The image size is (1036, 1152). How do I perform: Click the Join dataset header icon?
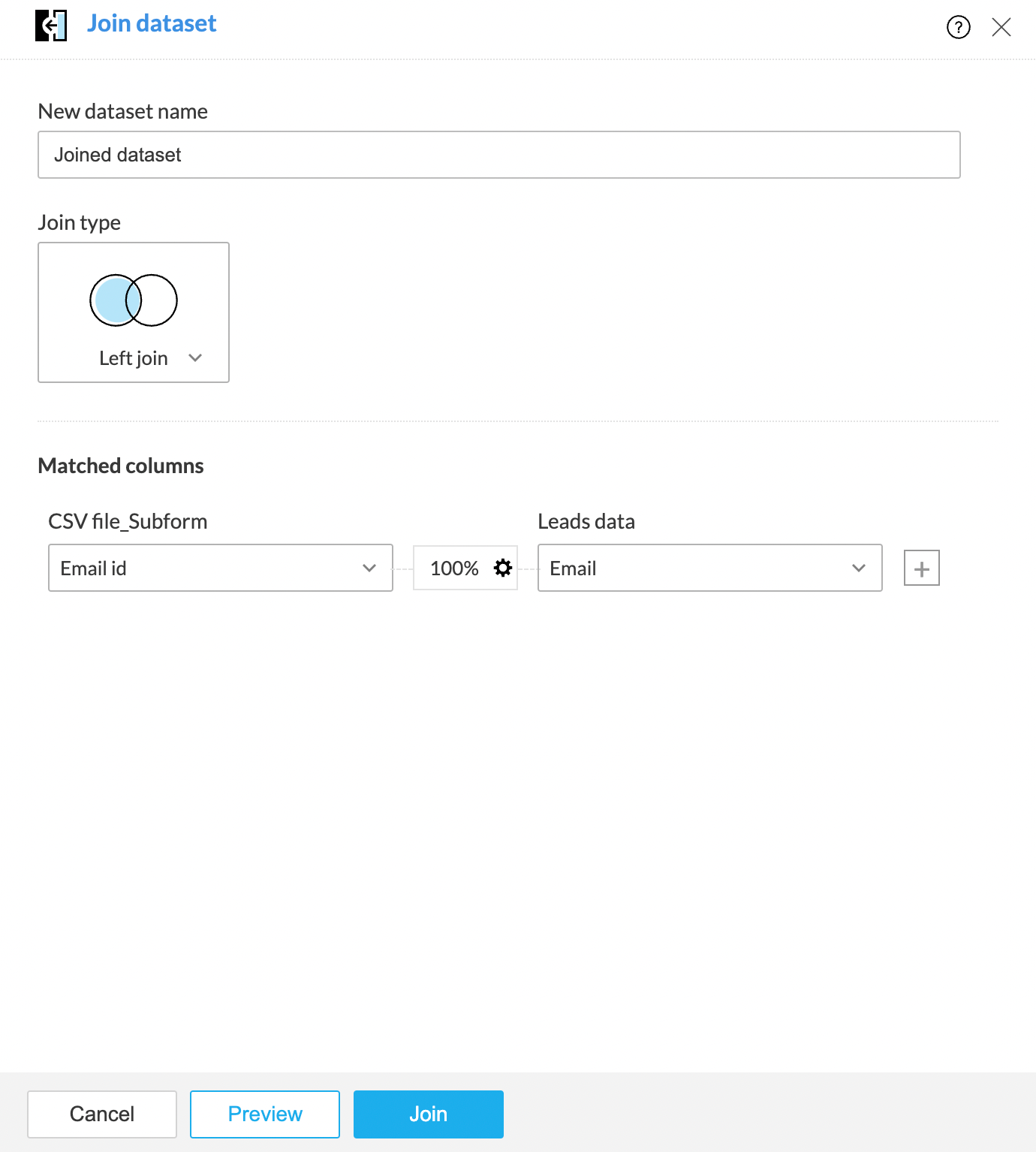click(51, 26)
